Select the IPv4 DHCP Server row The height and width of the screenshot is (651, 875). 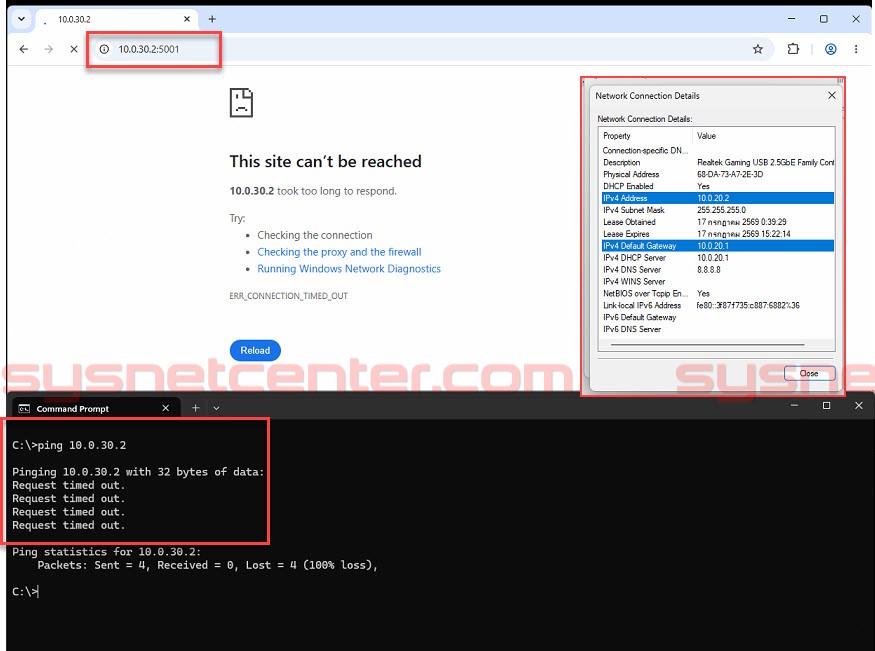718,258
